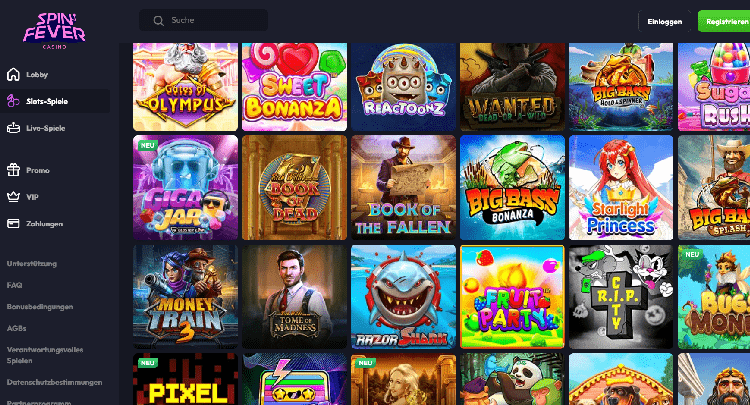
Task: Open the Book of Dead game
Action: click(294, 187)
